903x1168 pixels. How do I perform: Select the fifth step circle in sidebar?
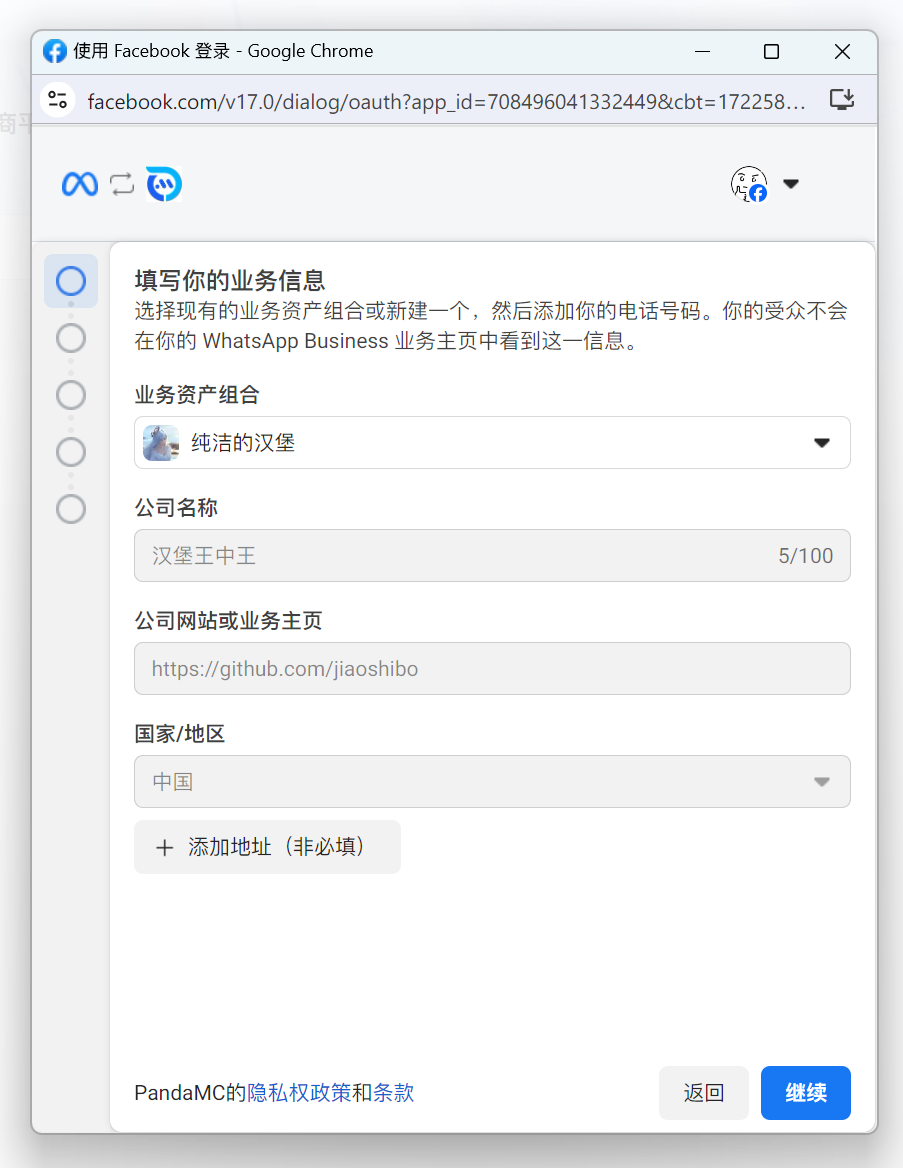tap(71, 509)
